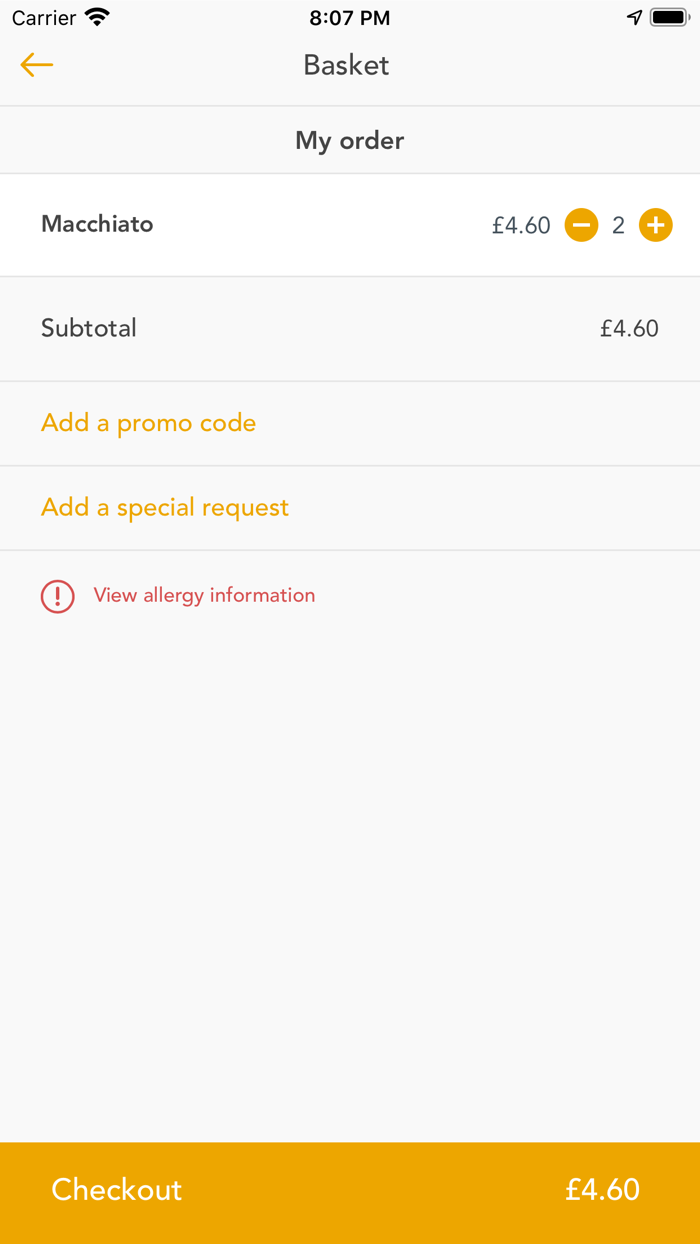Click the battery icon in status bar

tap(669, 17)
